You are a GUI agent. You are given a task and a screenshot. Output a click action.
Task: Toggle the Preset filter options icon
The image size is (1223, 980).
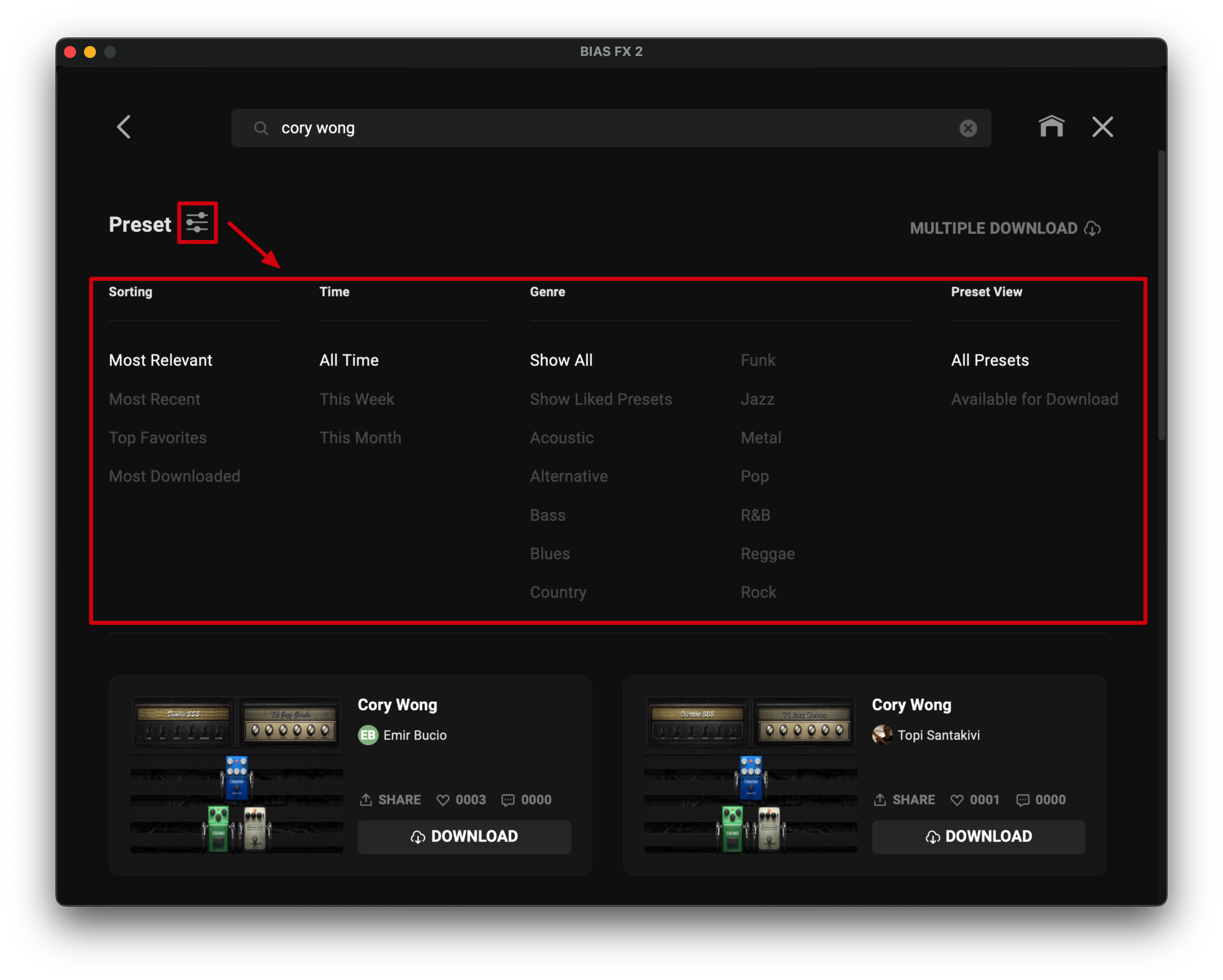tap(197, 223)
